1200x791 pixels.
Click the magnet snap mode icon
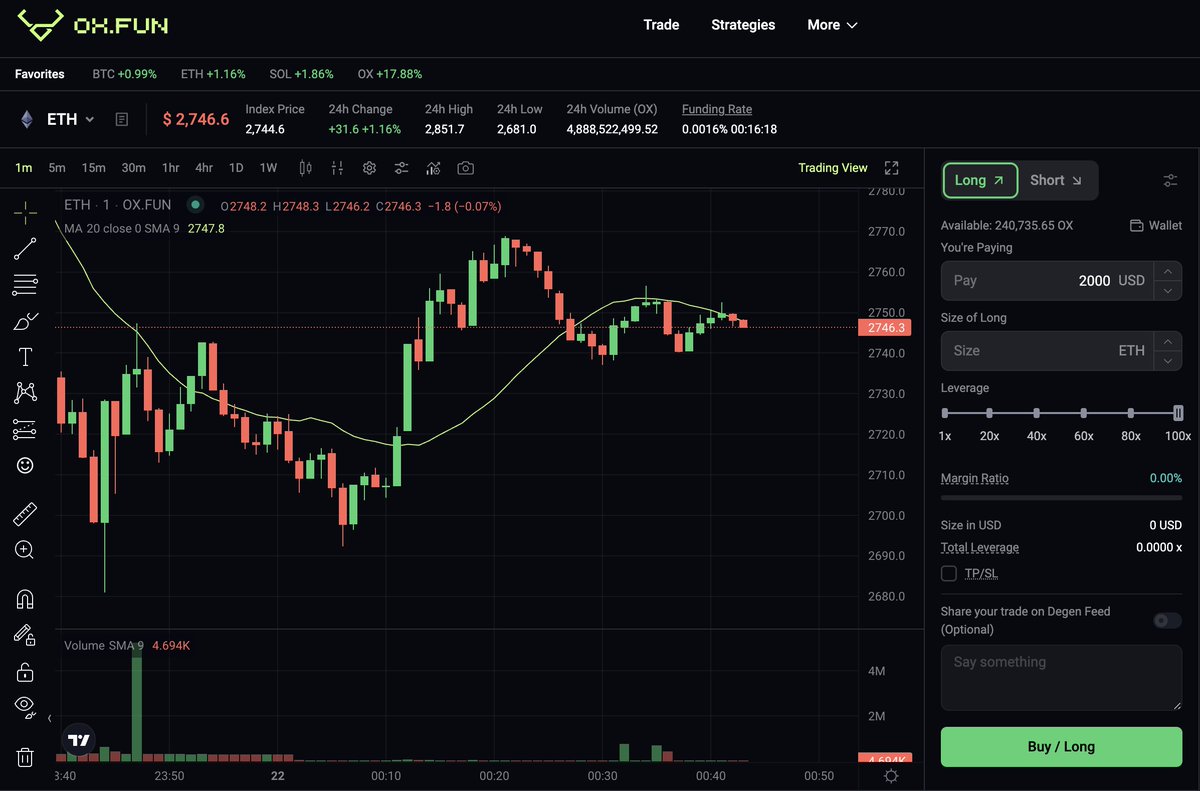(x=25, y=599)
